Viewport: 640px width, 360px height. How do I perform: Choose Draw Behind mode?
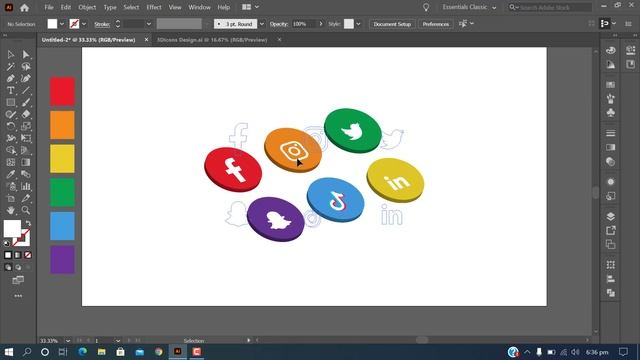pos(18,267)
